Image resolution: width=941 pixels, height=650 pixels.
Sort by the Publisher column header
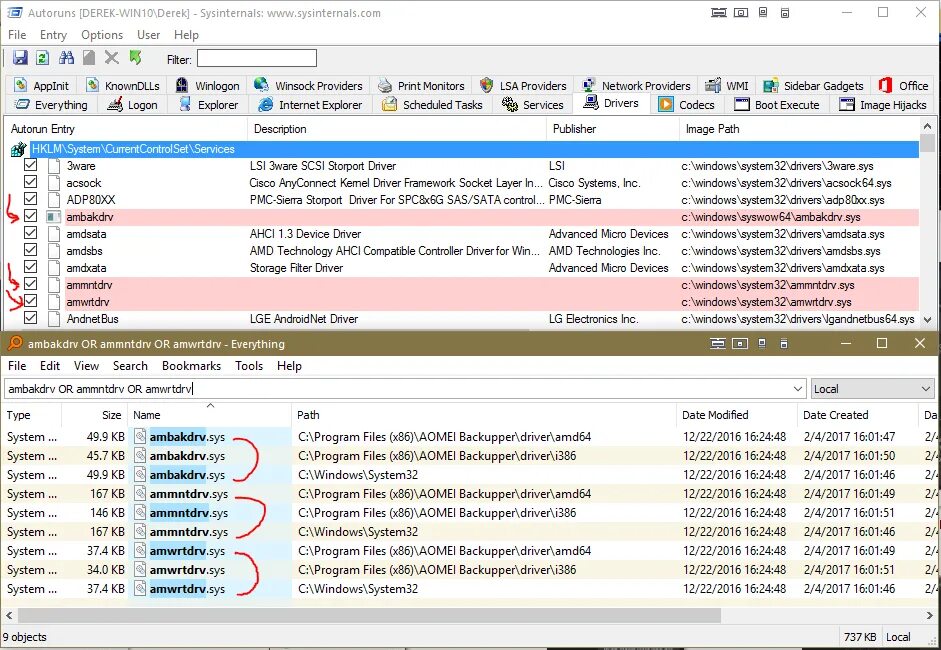(x=612, y=128)
